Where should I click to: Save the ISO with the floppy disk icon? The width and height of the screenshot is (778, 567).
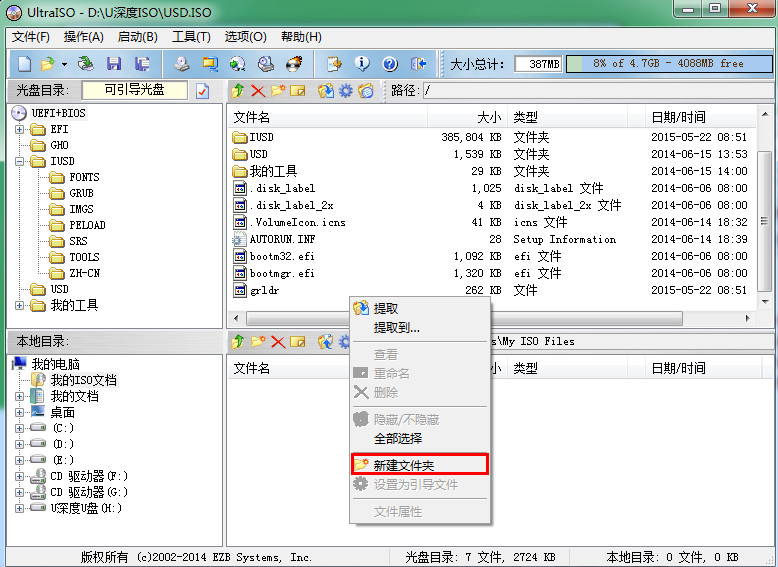[114, 64]
